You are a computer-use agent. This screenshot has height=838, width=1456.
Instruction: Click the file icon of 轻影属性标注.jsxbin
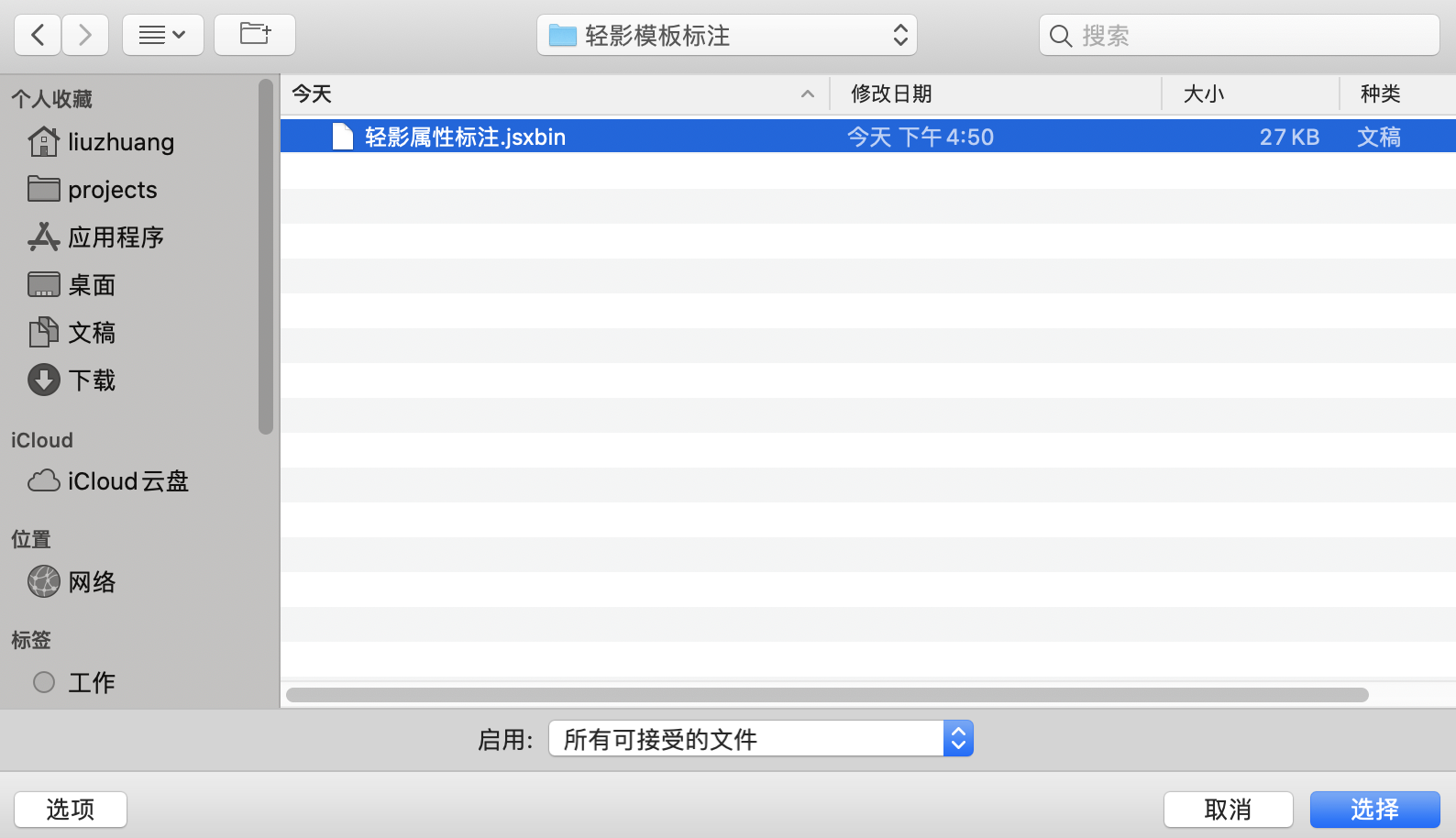coord(342,137)
